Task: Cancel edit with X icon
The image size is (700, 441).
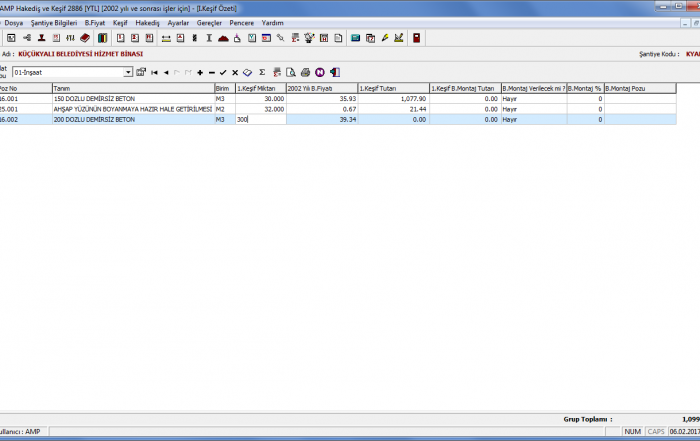Action: 235,72
